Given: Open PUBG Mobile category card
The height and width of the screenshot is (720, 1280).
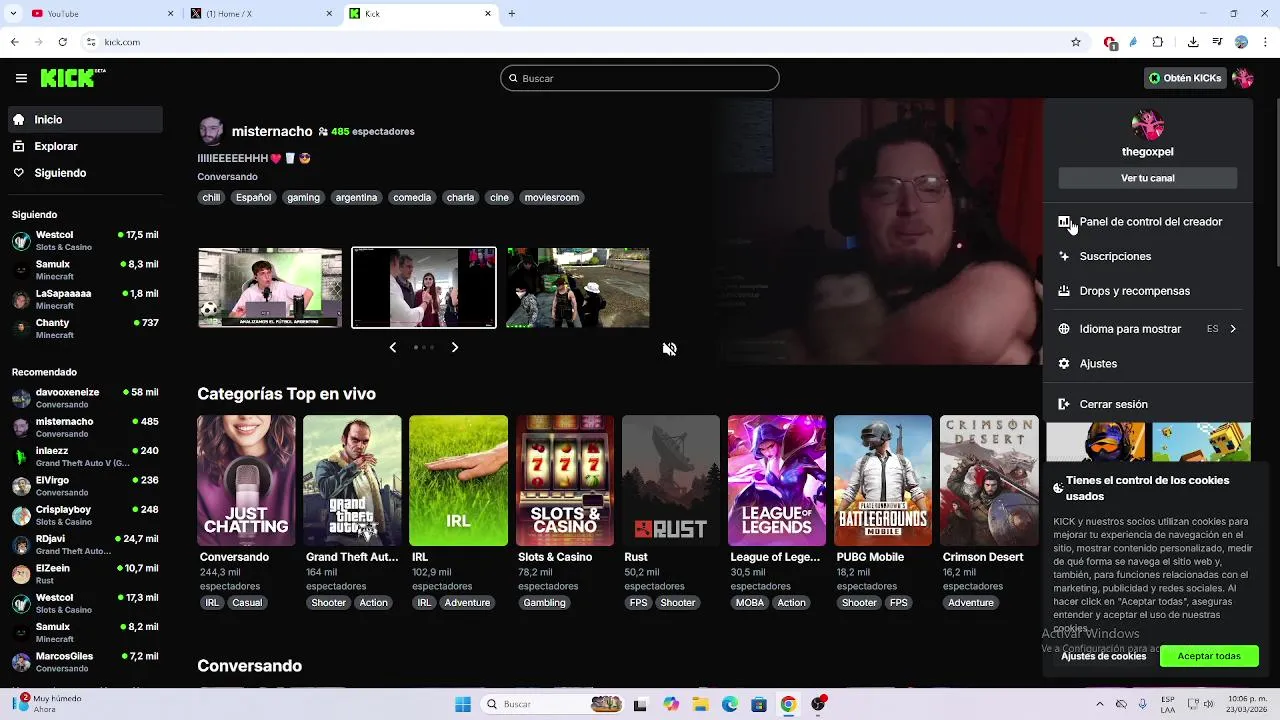Looking at the screenshot, I should [883, 481].
